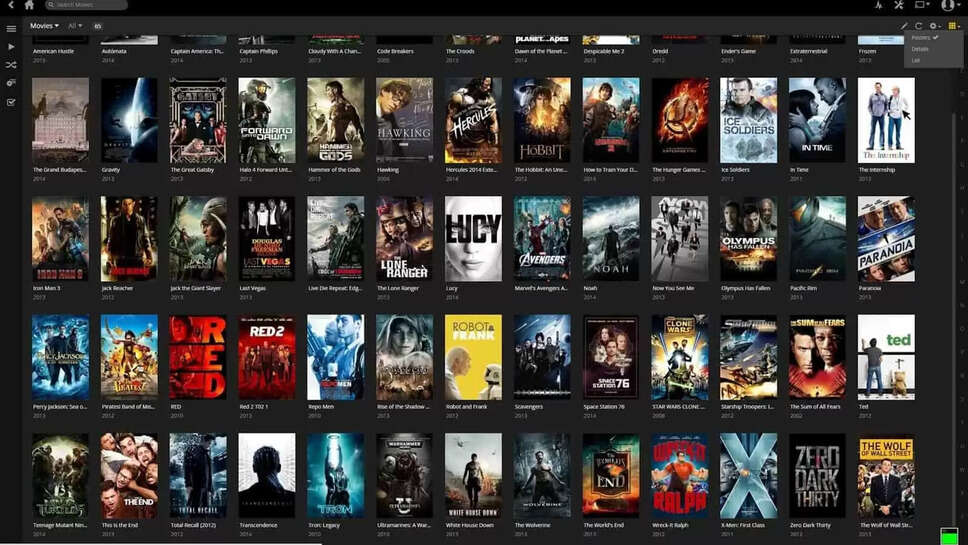Screen dimensions: 968x545
Task: Open Settings wrench-and-screwdriver icon
Action: click(x=899, y=5)
